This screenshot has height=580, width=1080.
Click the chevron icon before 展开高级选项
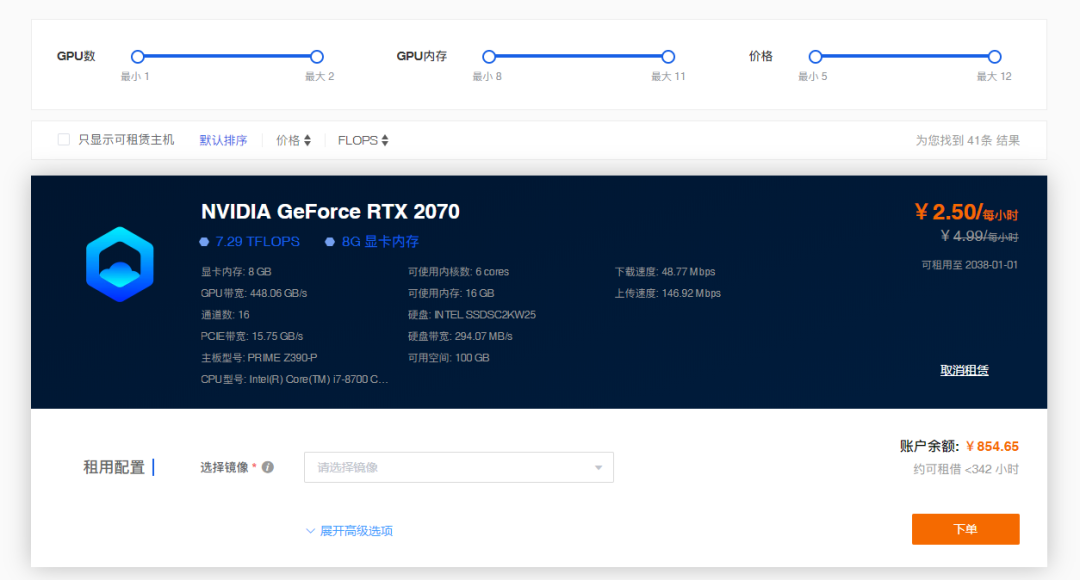coord(310,530)
